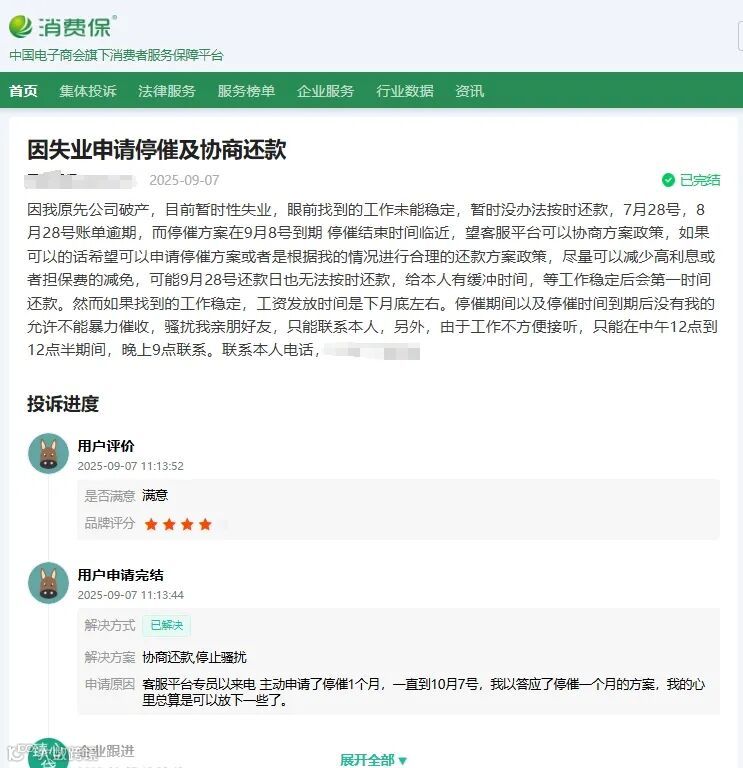This screenshot has height=768, width=743.
Task: Expand all progress with 展开全部
Action: tap(374, 760)
